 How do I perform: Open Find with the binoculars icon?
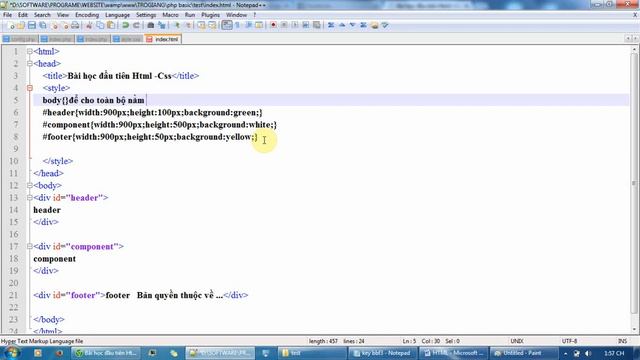(151, 25)
